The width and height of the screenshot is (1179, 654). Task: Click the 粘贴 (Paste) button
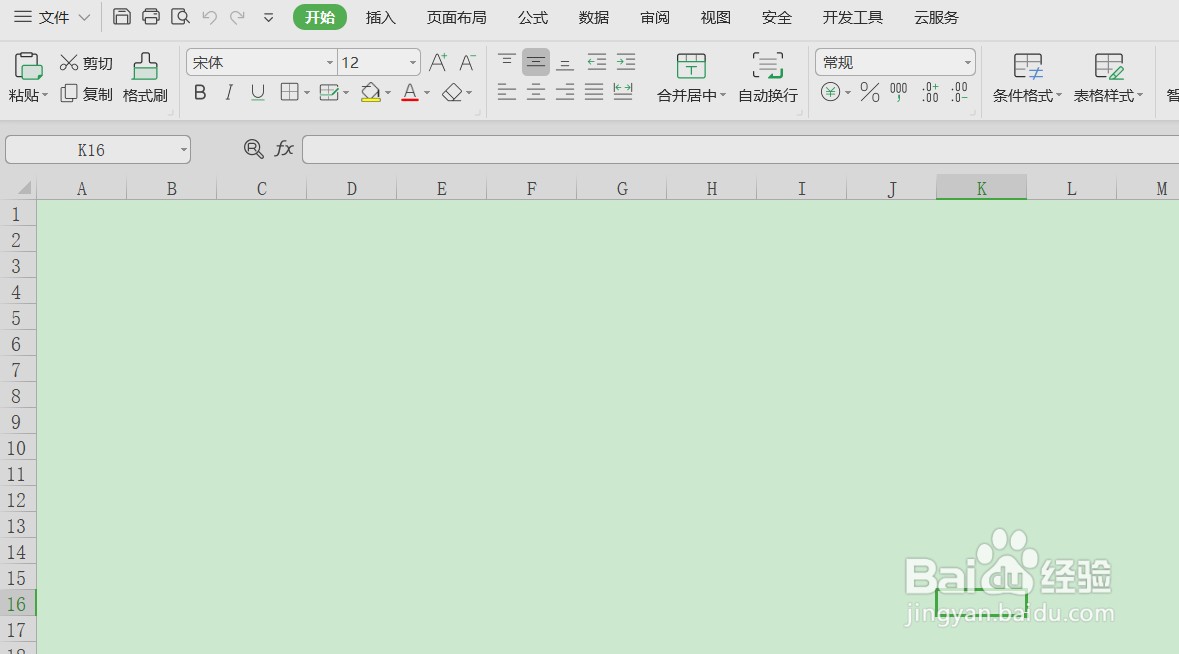[x=27, y=77]
